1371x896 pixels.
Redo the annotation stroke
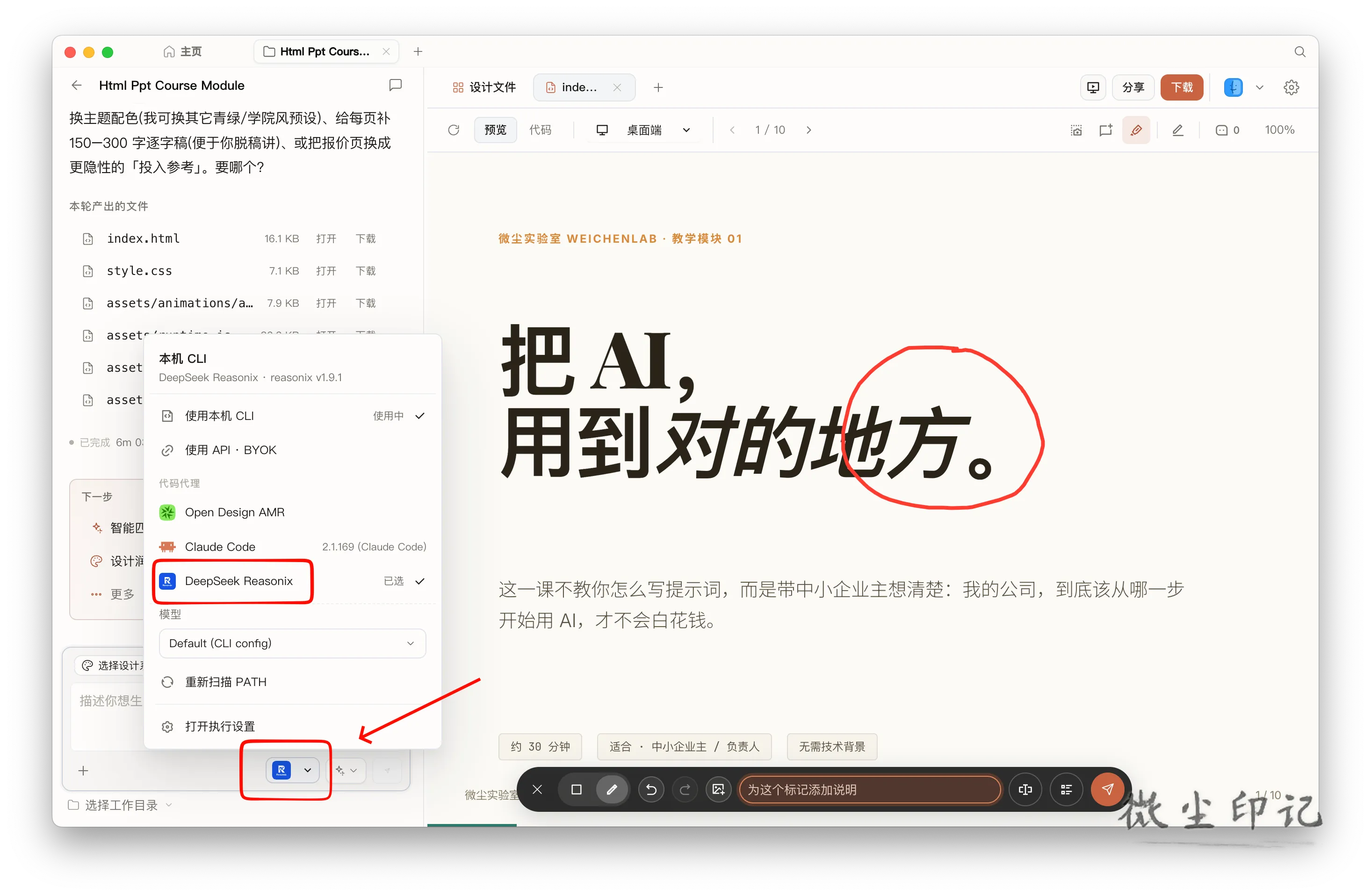(x=685, y=789)
